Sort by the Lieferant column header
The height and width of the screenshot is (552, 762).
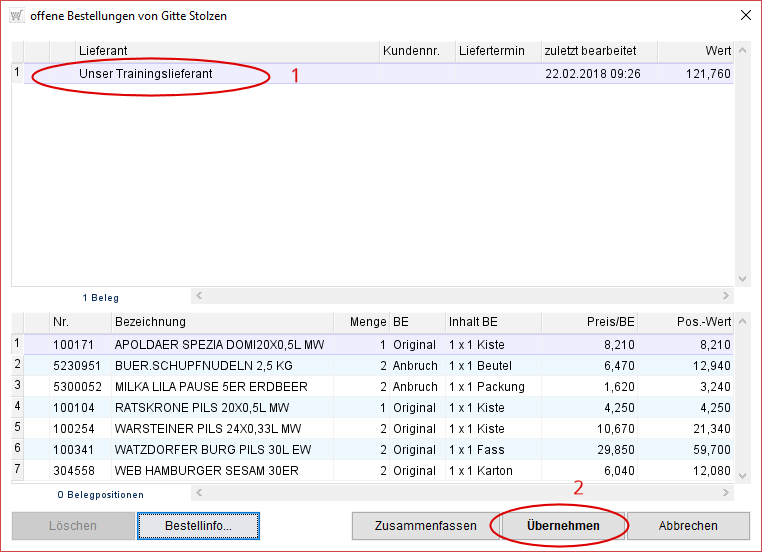tap(228, 51)
